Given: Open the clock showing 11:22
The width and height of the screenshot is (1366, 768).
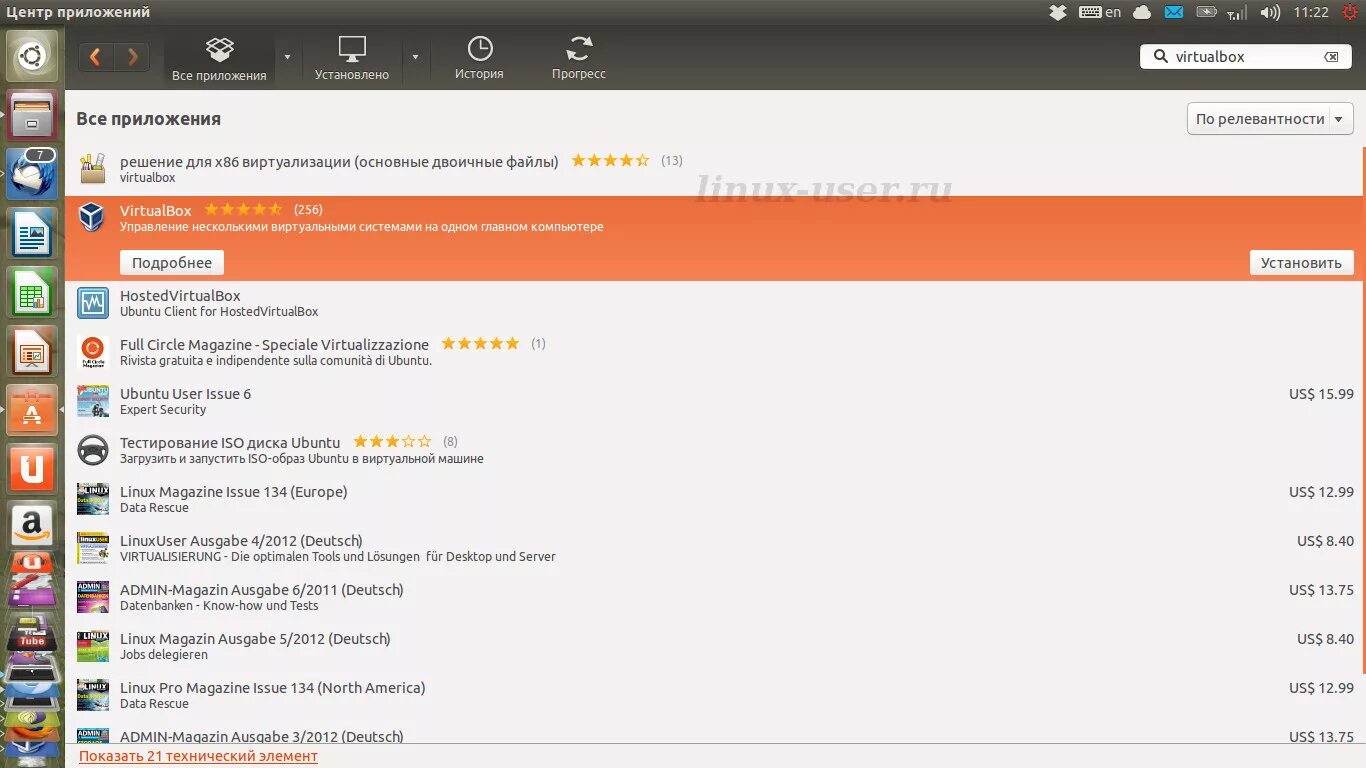Looking at the screenshot, I should [1311, 12].
